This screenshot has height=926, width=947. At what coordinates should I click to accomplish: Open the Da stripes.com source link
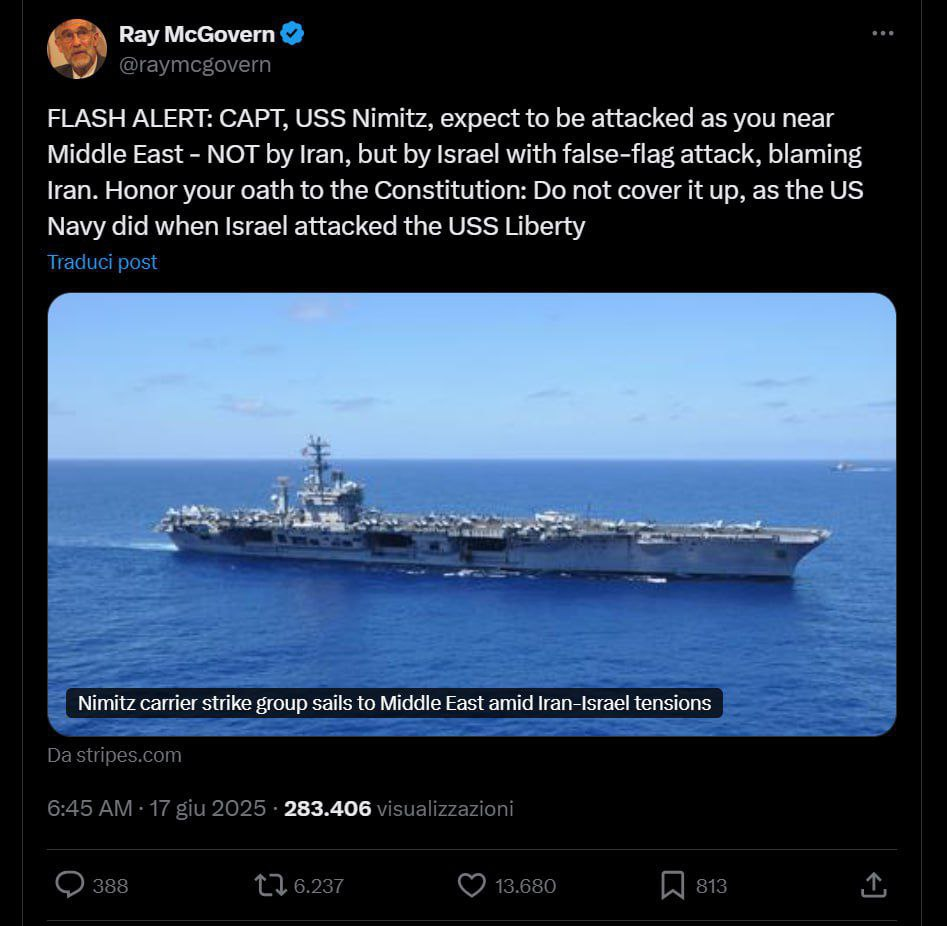pyautogui.click(x=114, y=755)
